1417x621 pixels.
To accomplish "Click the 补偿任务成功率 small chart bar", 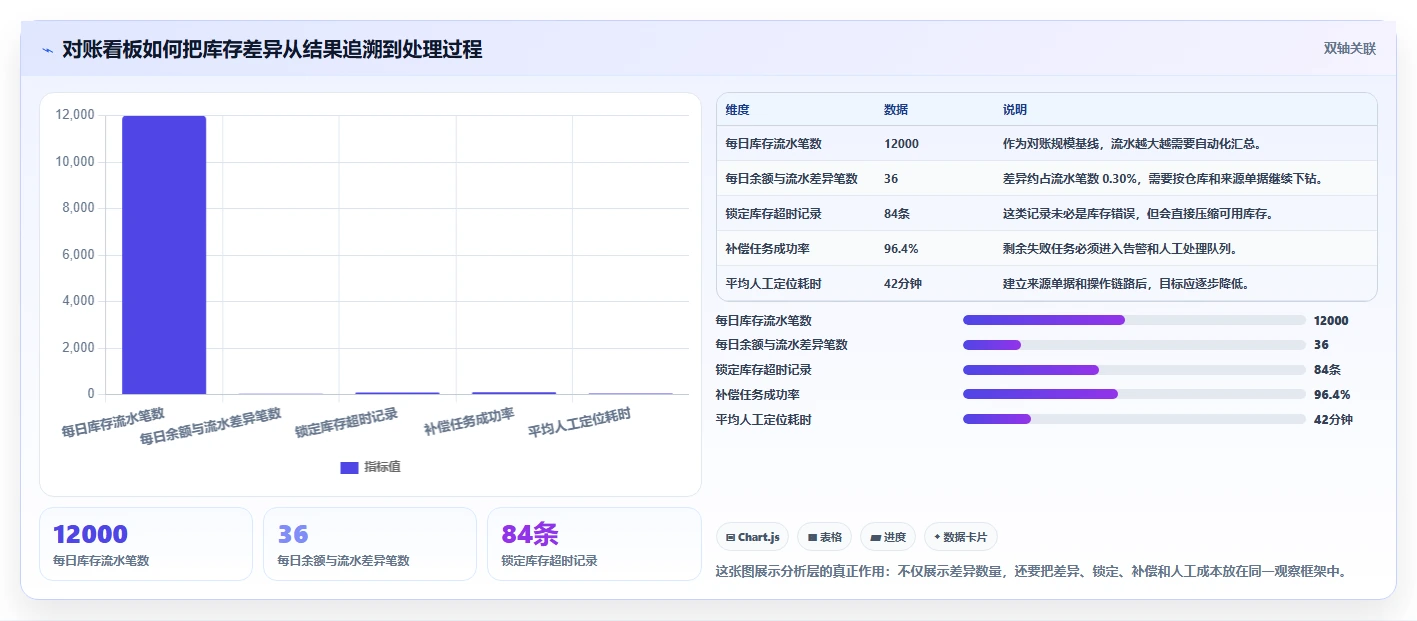I will point(514,393).
